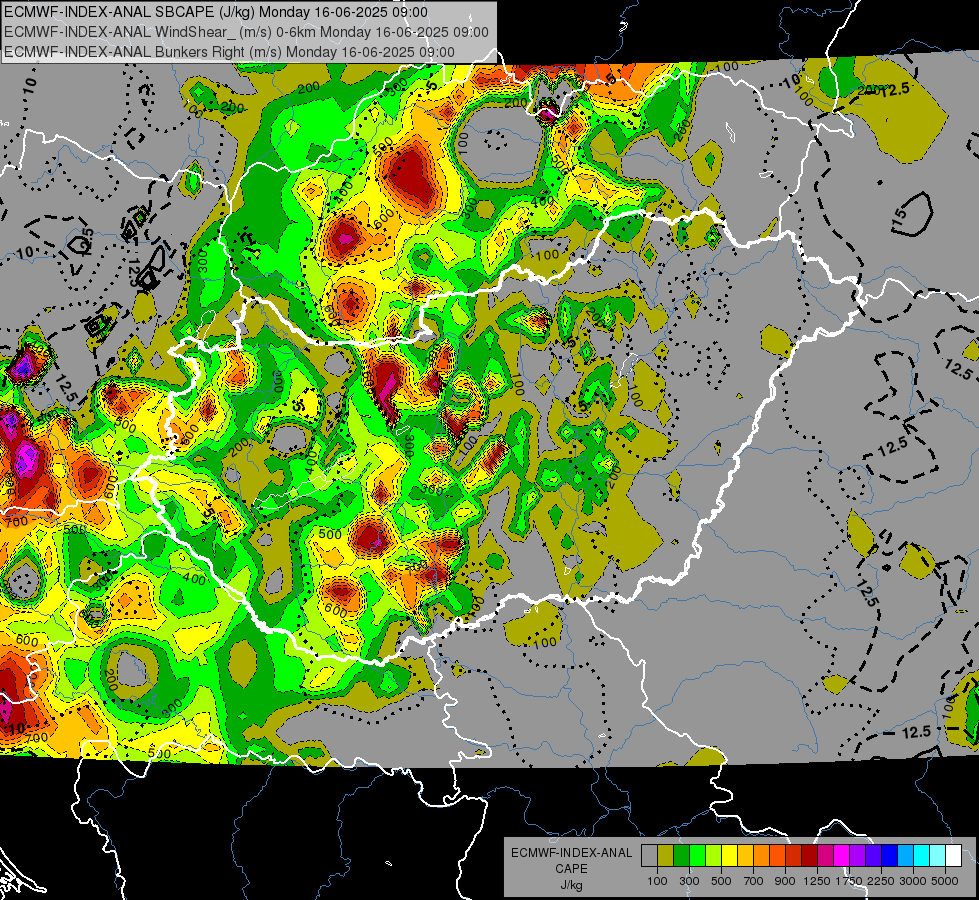Select the white legend swatch
Viewport: 979px width, 900px height.
click(x=953, y=855)
